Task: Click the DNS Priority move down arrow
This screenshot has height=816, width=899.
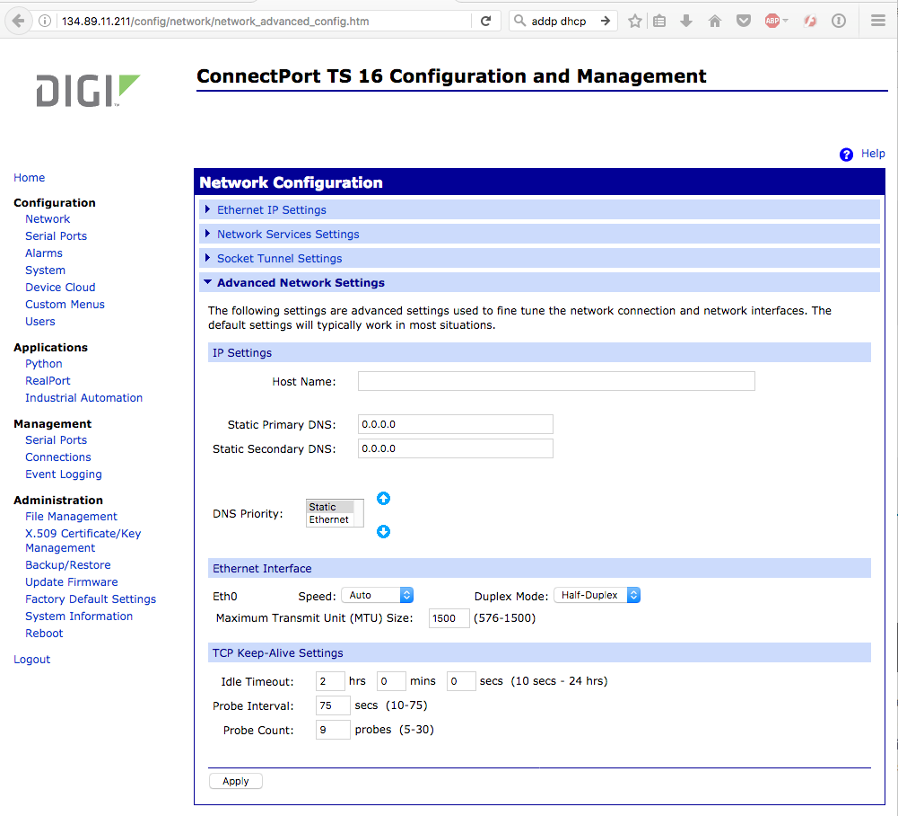Action: [x=383, y=532]
